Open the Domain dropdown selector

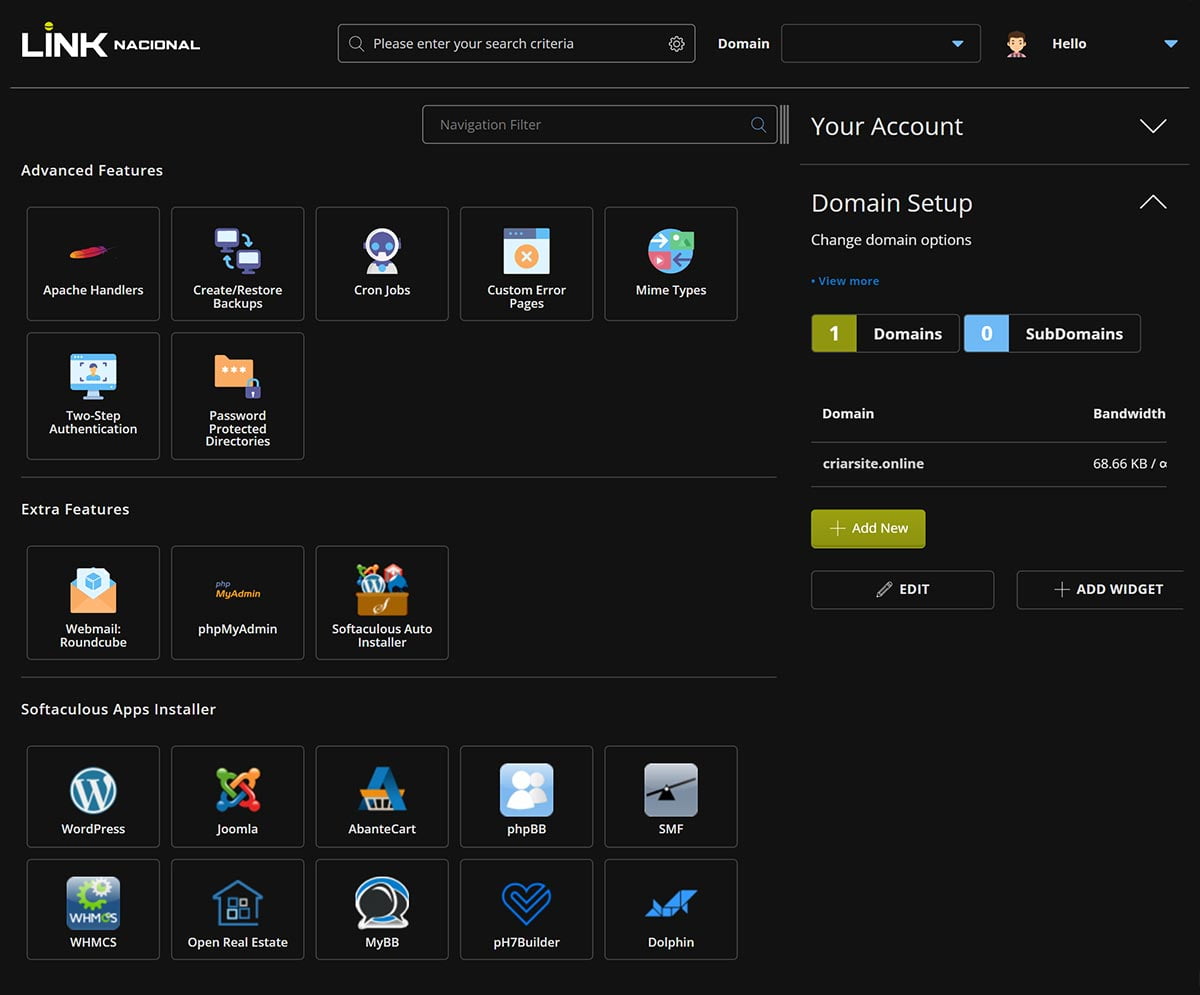880,44
